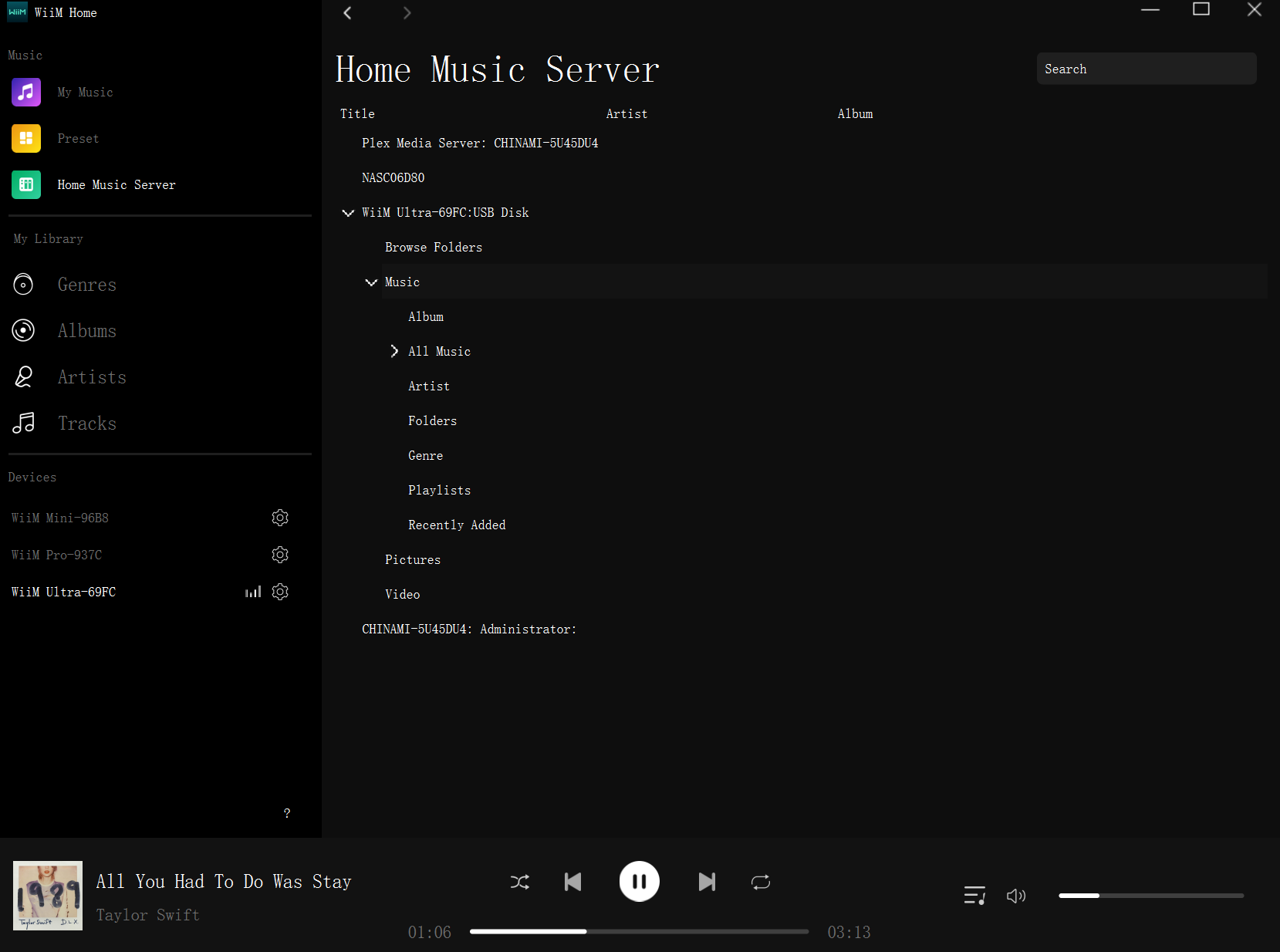Open Tracks in My Library
Screen dimensions: 1280x952
(x=86, y=424)
